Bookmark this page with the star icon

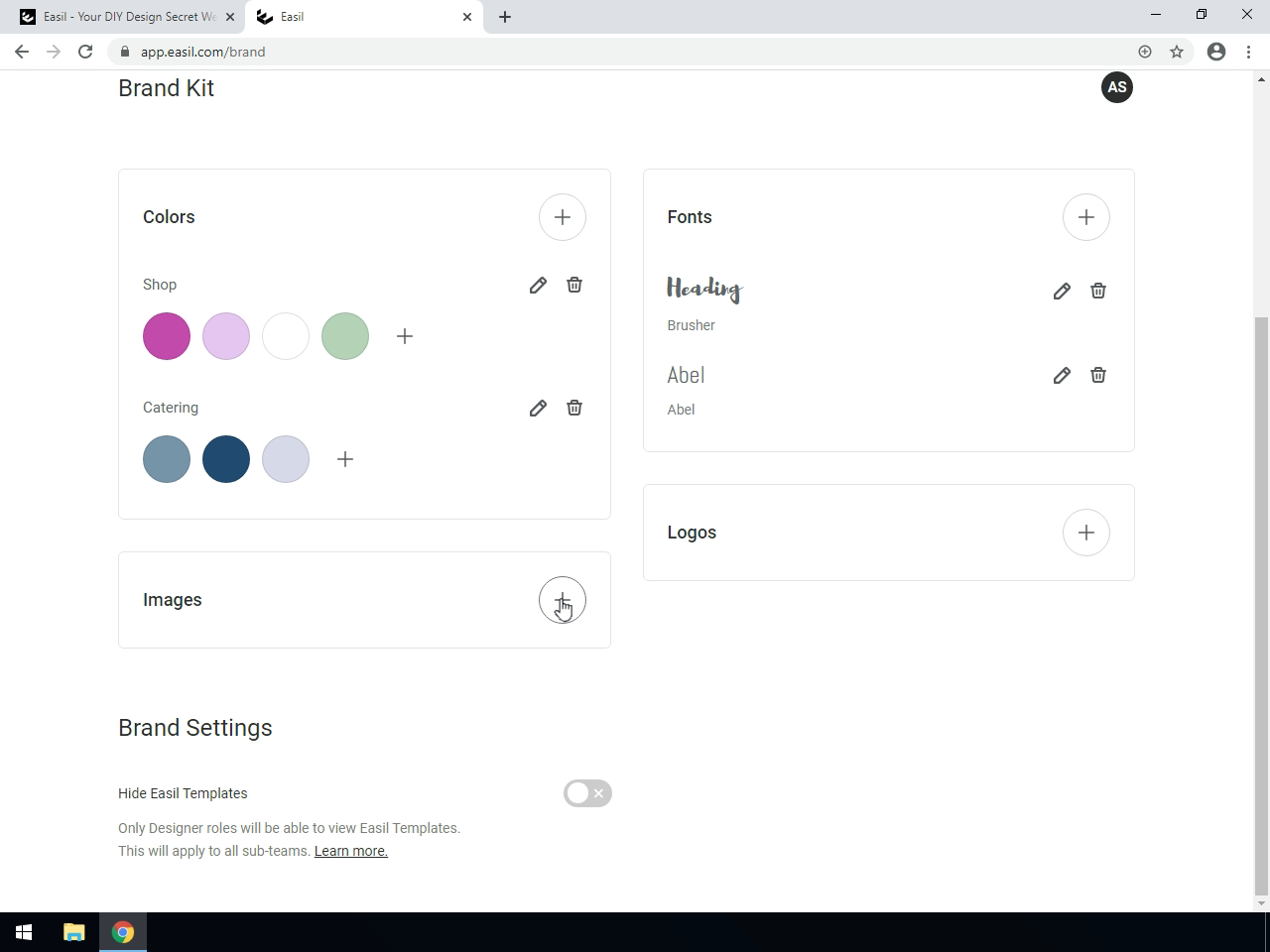click(x=1177, y=52)
